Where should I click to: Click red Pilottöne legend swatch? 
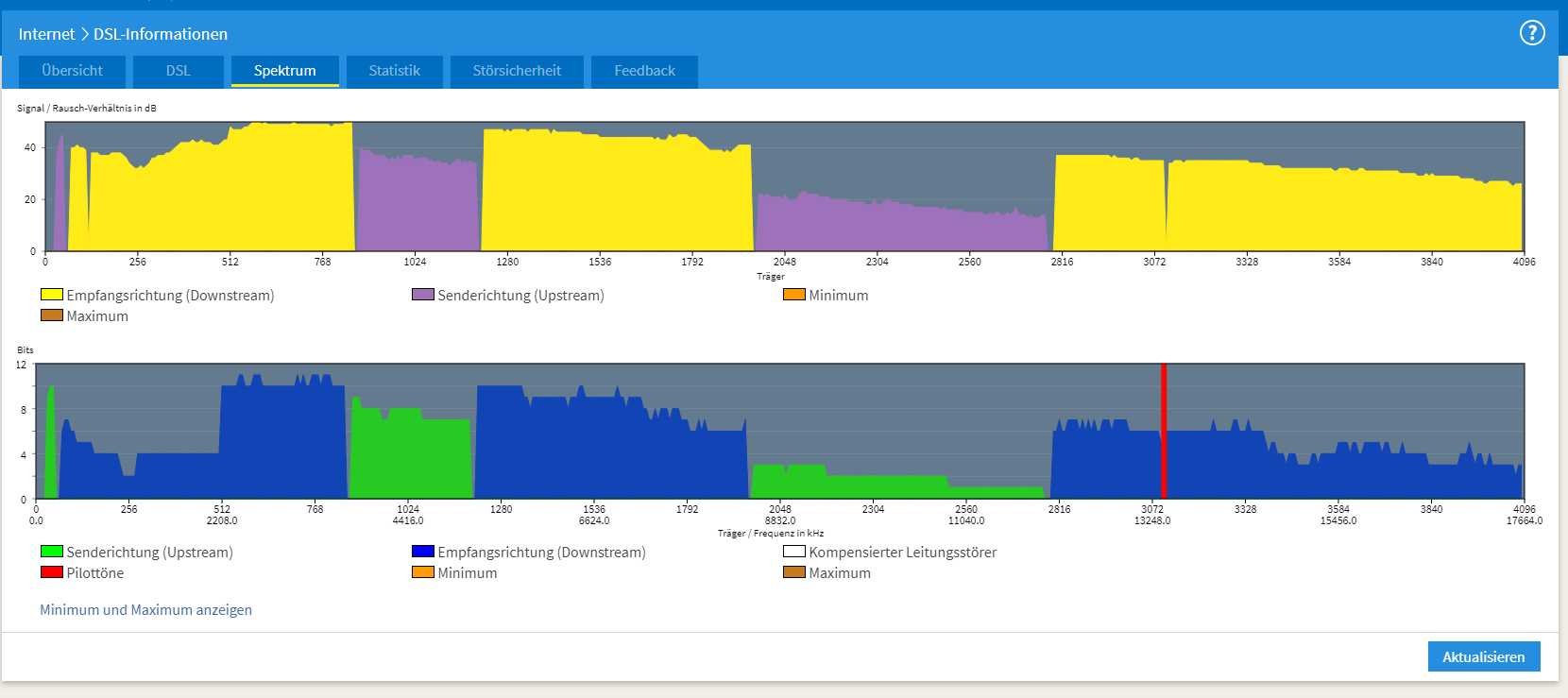click(x=52, y=572)
